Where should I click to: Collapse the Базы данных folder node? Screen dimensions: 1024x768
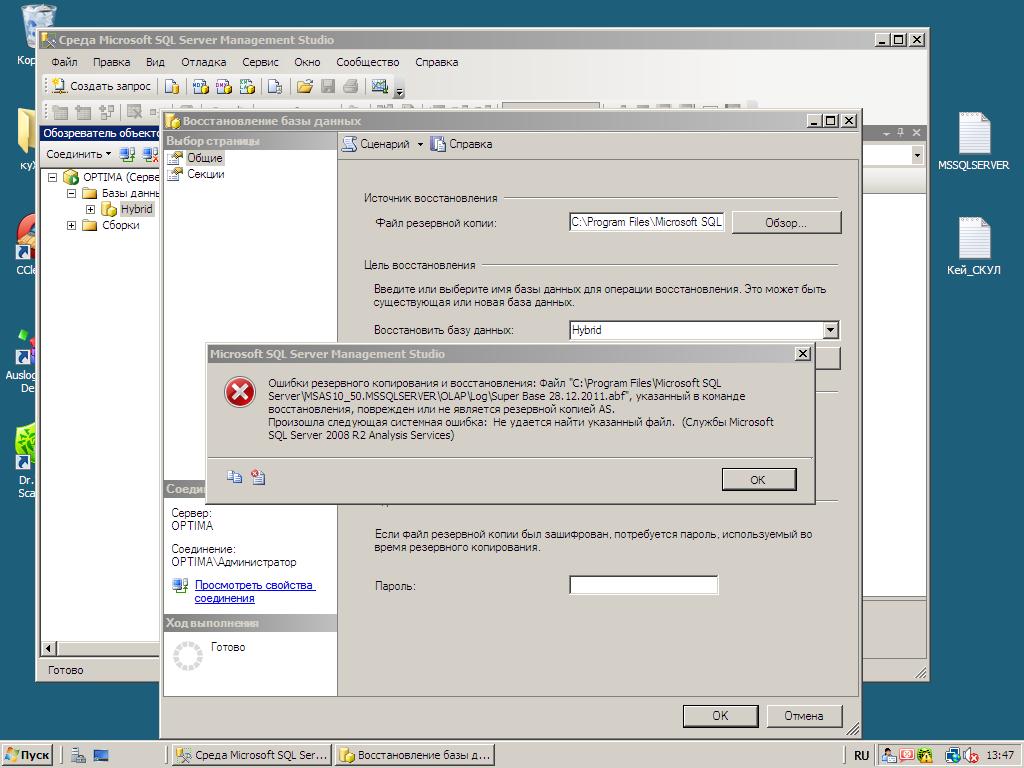[71, 193]
